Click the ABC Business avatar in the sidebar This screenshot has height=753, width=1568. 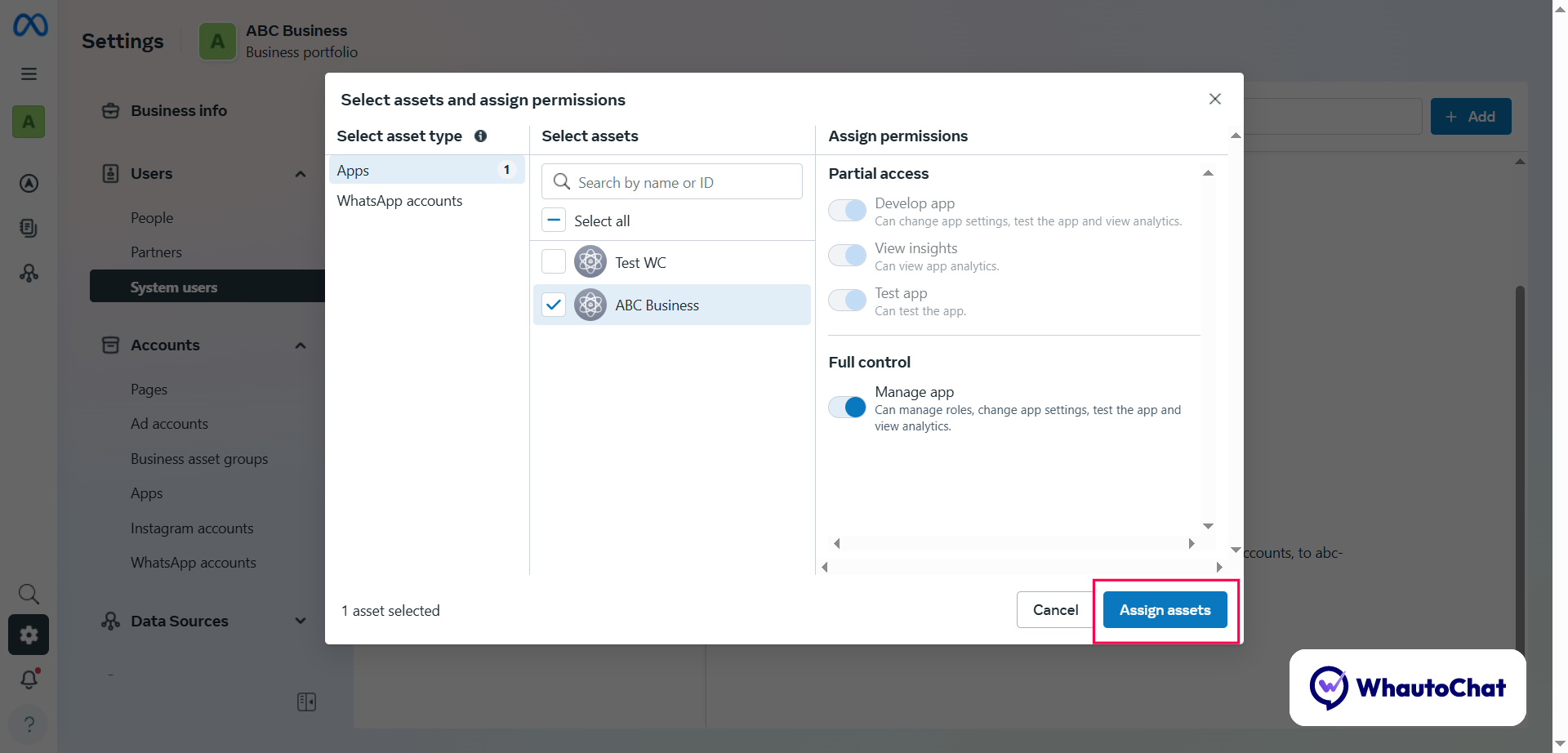tap(29, 121)
